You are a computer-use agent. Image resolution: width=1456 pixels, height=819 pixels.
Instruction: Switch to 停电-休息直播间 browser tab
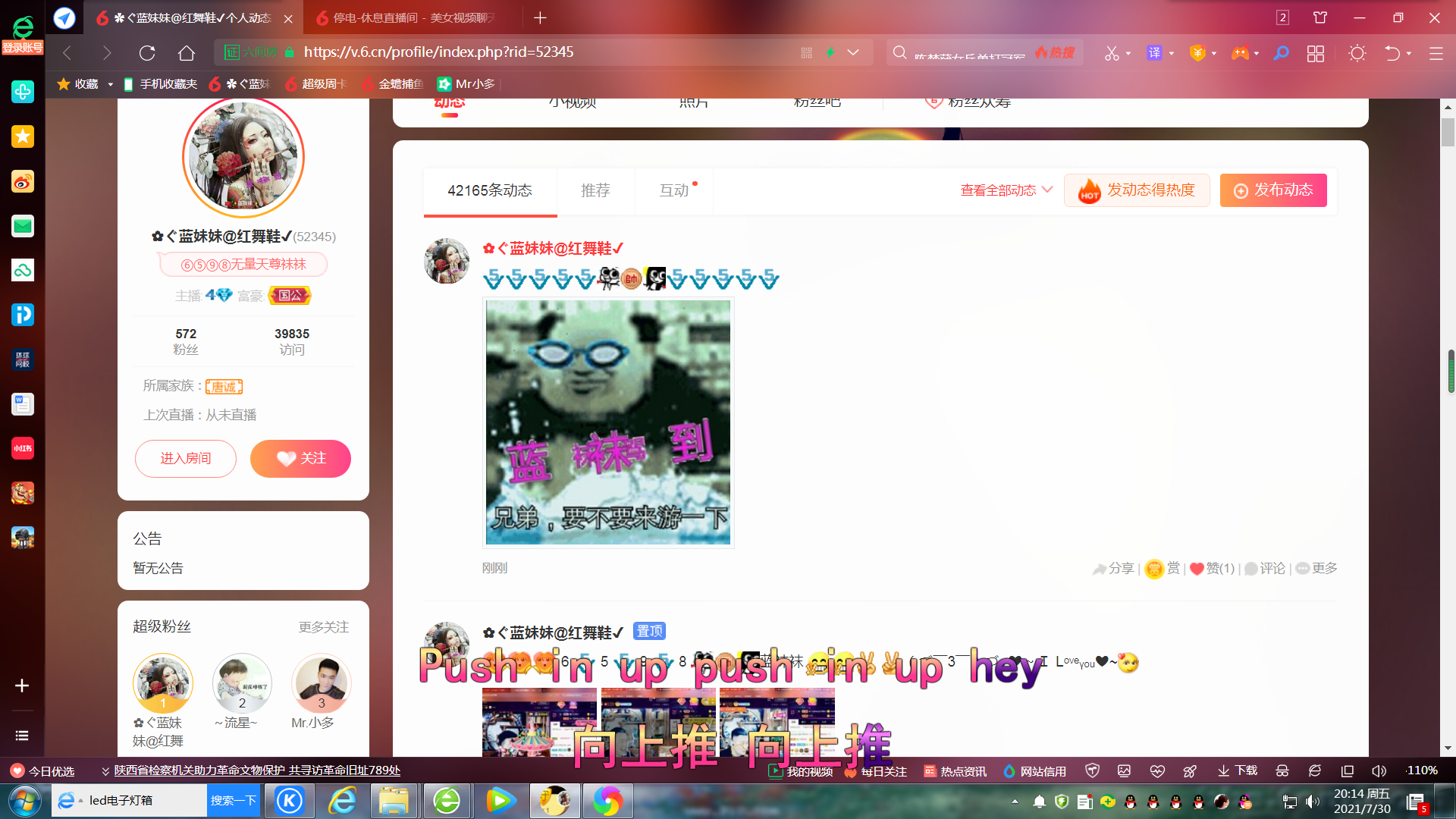[x=413, y=17]
